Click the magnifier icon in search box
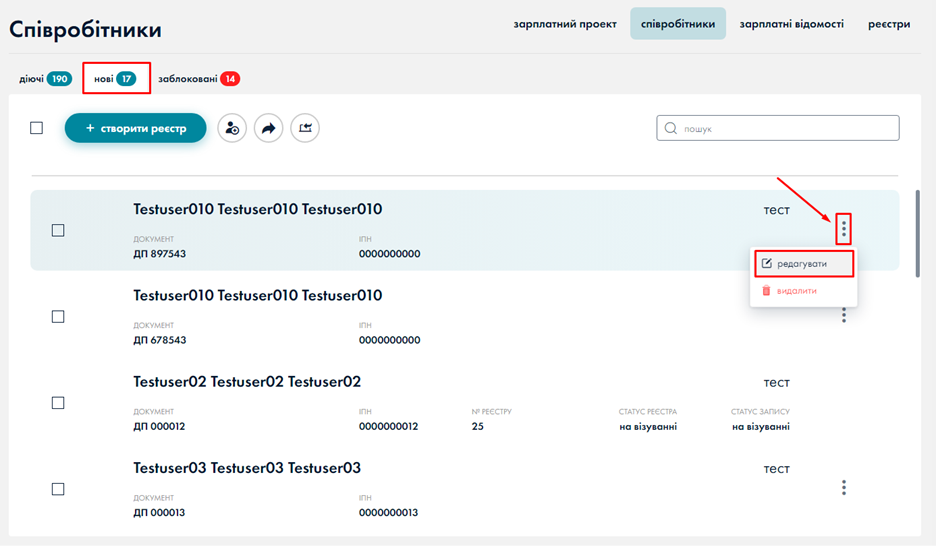This screenshot has height=546, width=936. (x=671, y=128)
